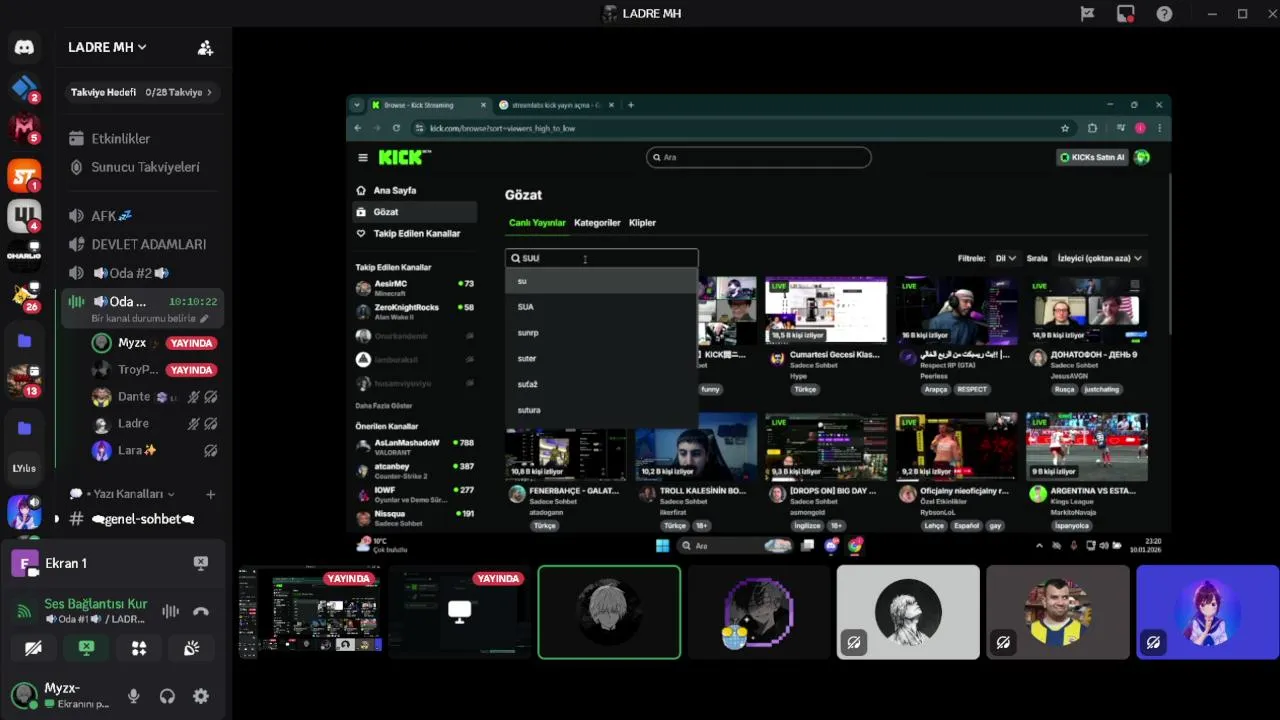Open the orange ST server icon
The height and width of the screenshot is (720, 1280).
(x=24, y=175)
